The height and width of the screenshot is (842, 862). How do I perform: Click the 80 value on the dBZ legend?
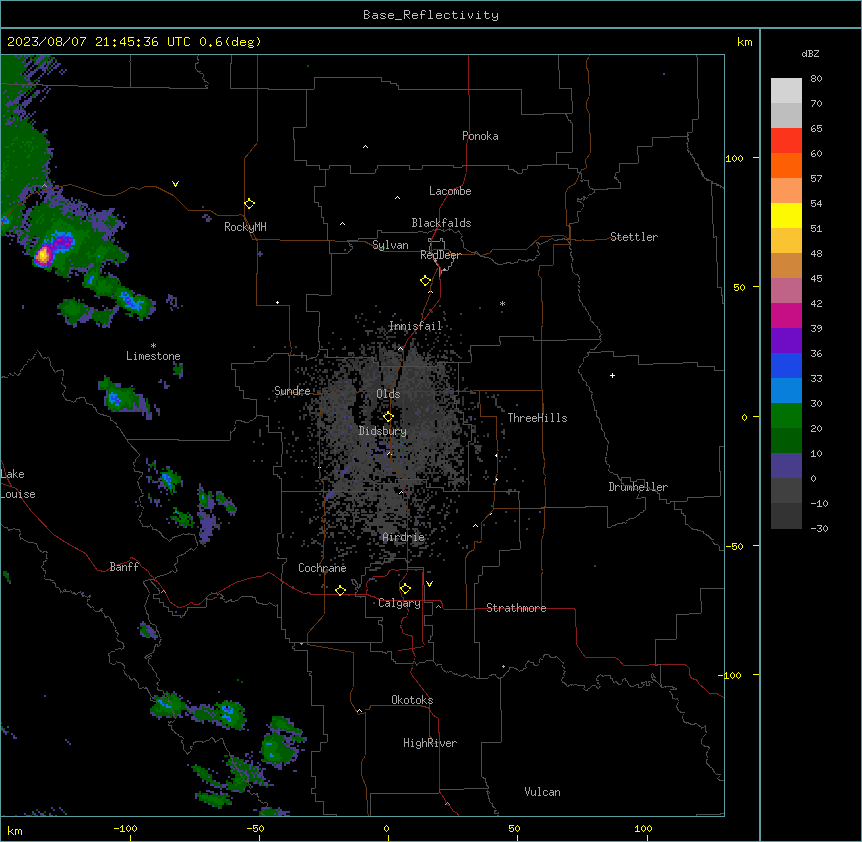click(x=816, y=79)
